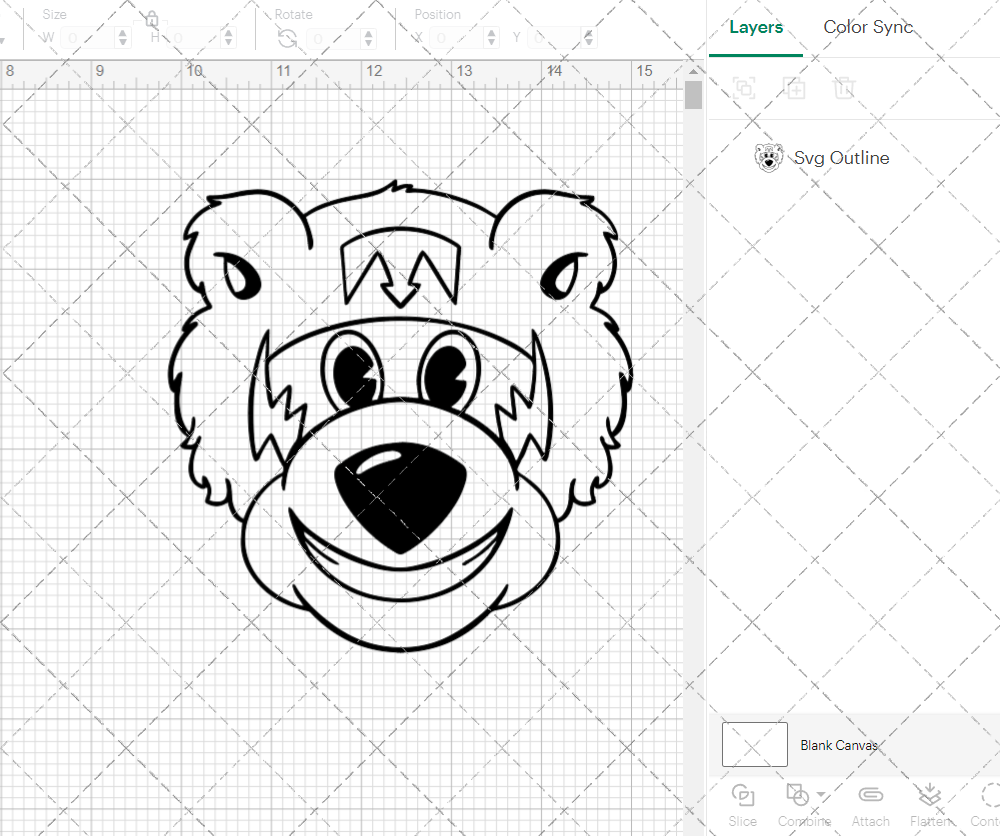Click the Combine tool icon
The height and width of the screenshot is (836, 1000).
[x=798, y=795]
